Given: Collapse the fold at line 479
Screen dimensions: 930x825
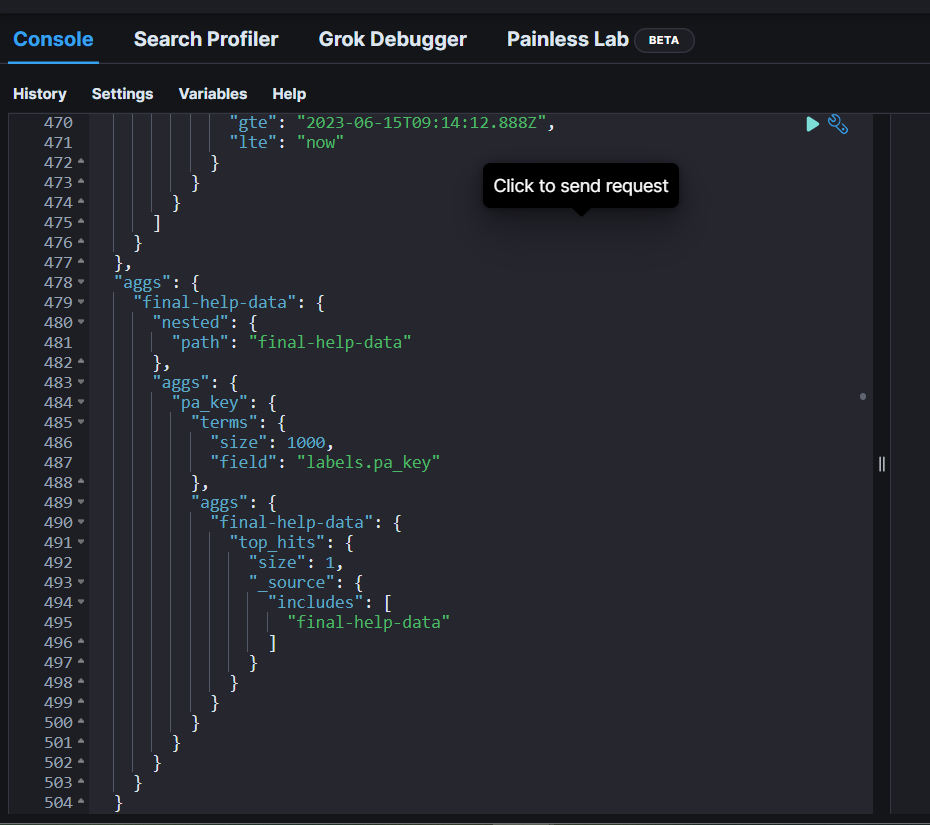Looking at the screenshot, I should [81, 302].
